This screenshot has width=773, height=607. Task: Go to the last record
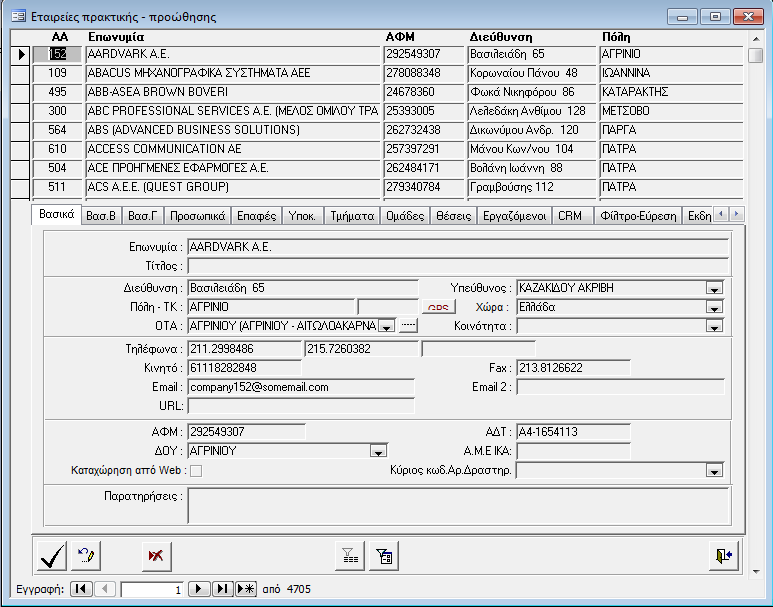tap(222, 589)
